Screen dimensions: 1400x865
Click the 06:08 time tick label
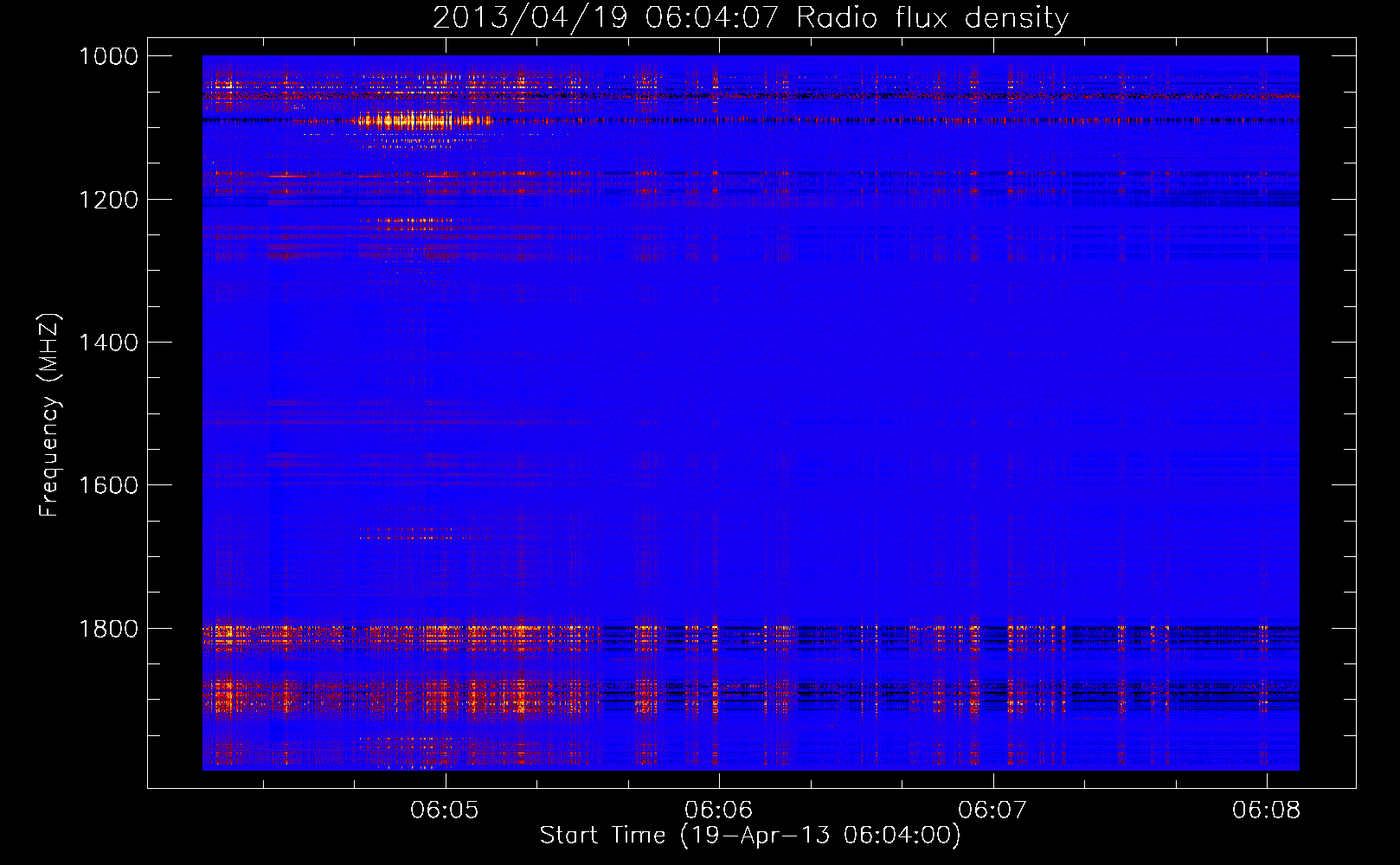[x=1267, y=811]
